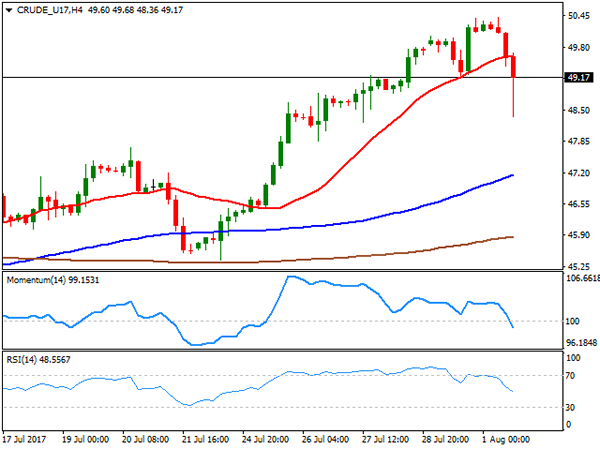Click the 1 Aug 00:00 time label
Screen dimensions: 600x450
[506, 439]
